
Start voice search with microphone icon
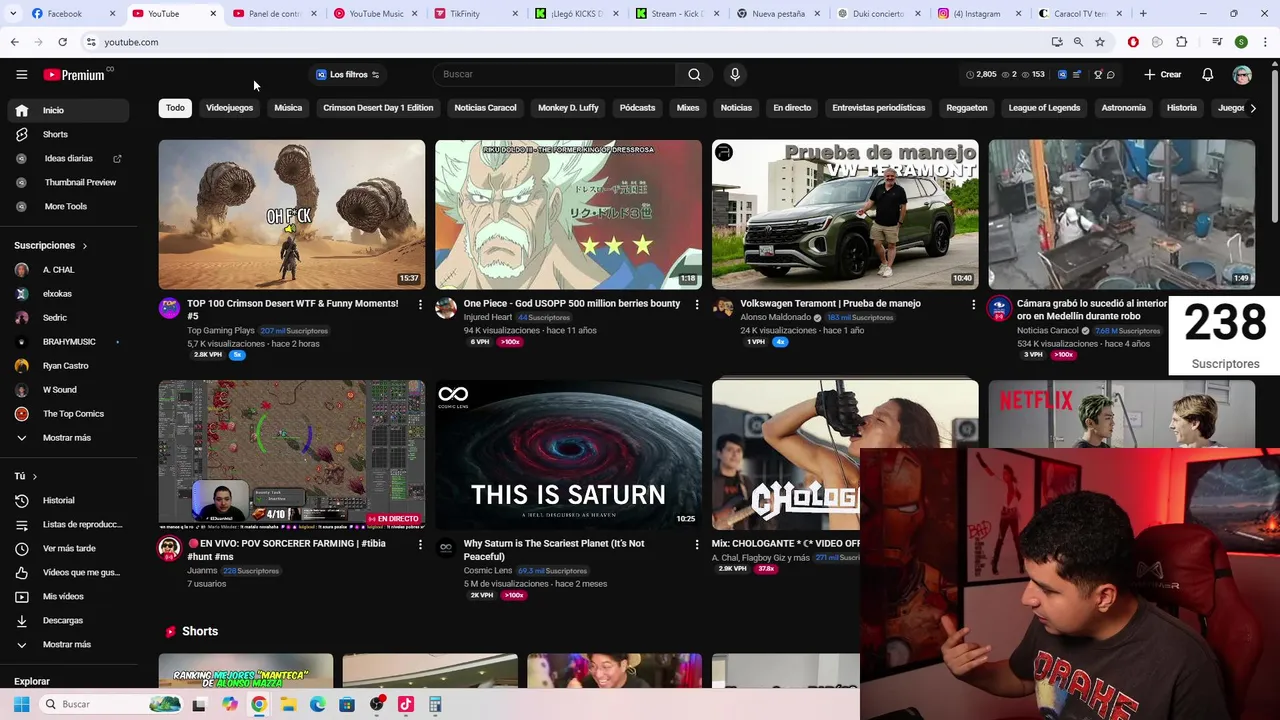(x=735, y=74)
